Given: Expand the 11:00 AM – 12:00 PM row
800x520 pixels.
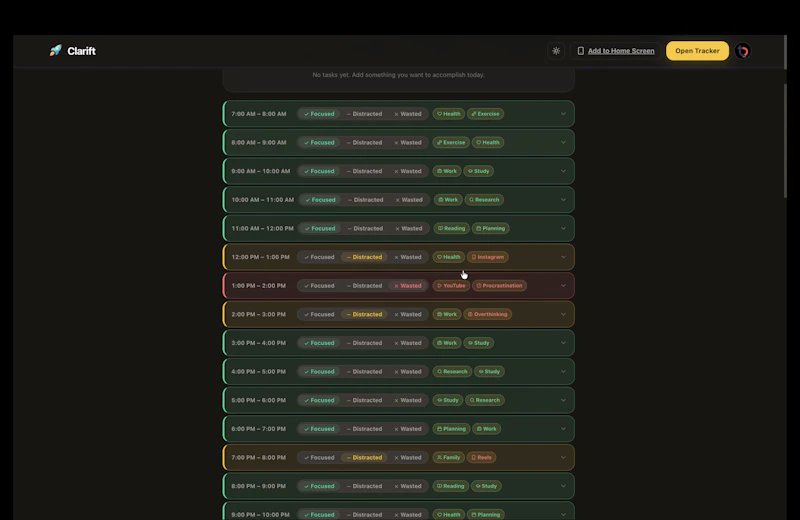Looking at the screenshot, I should point(563,228).
